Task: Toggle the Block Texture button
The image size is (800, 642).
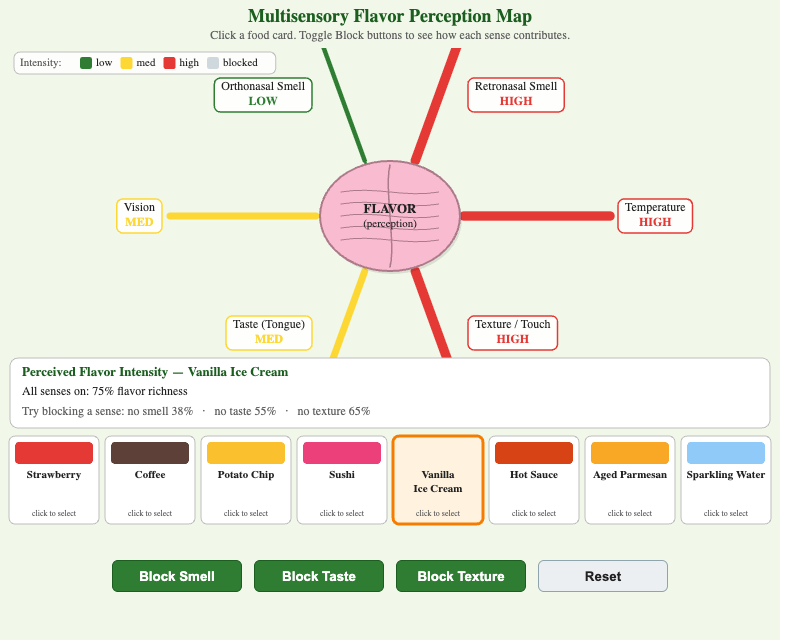Action: pos(461,576)
